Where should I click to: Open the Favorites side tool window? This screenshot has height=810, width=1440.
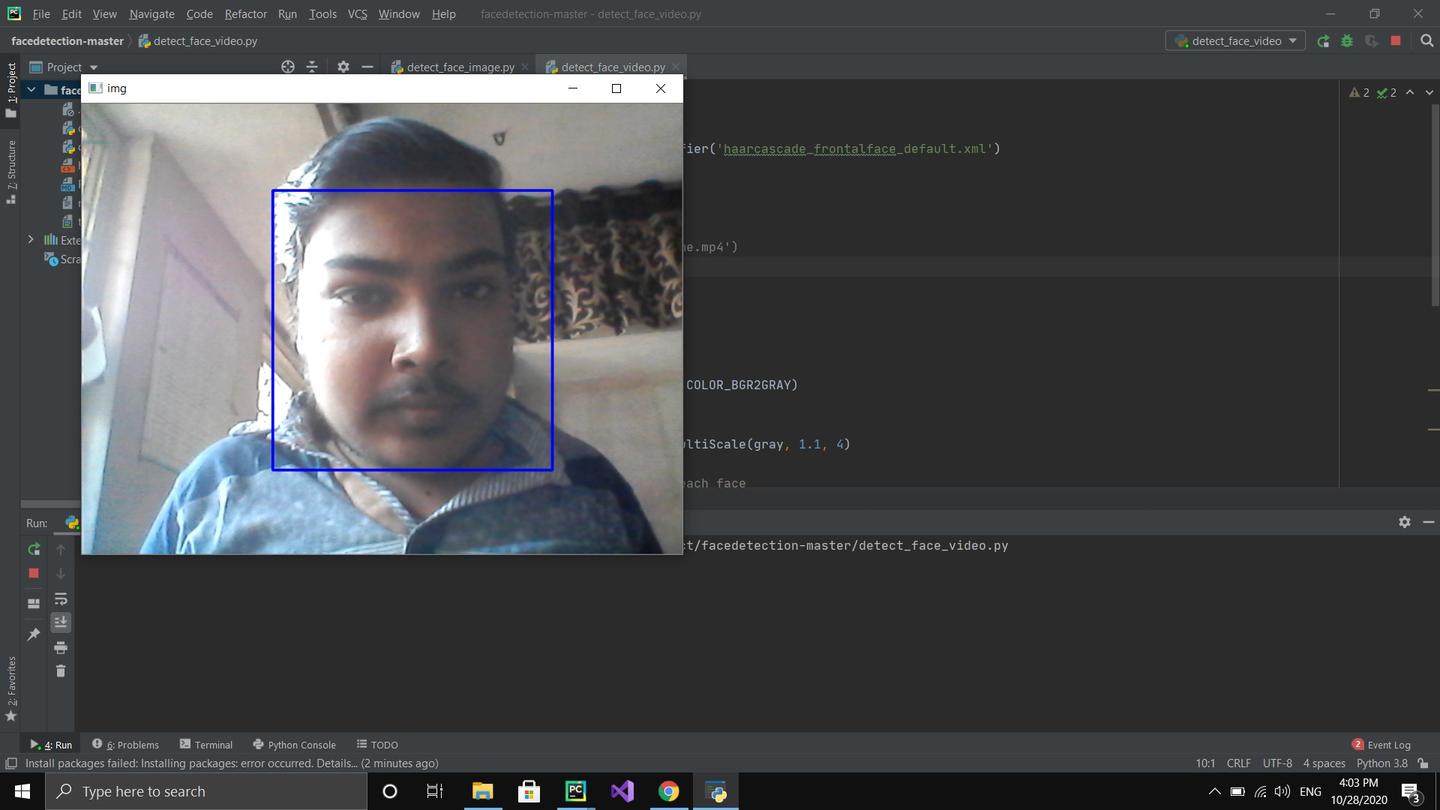(x=11, y=689)
